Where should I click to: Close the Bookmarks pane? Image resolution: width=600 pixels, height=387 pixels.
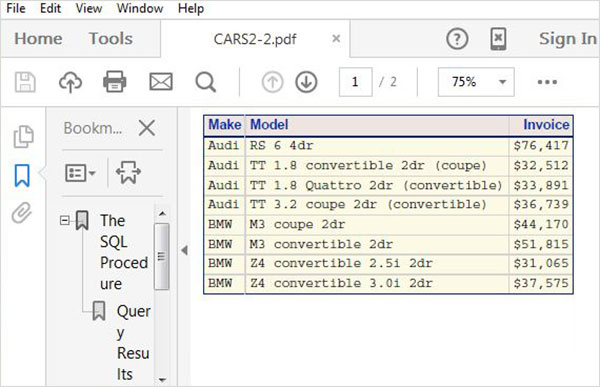click(147, 128)
